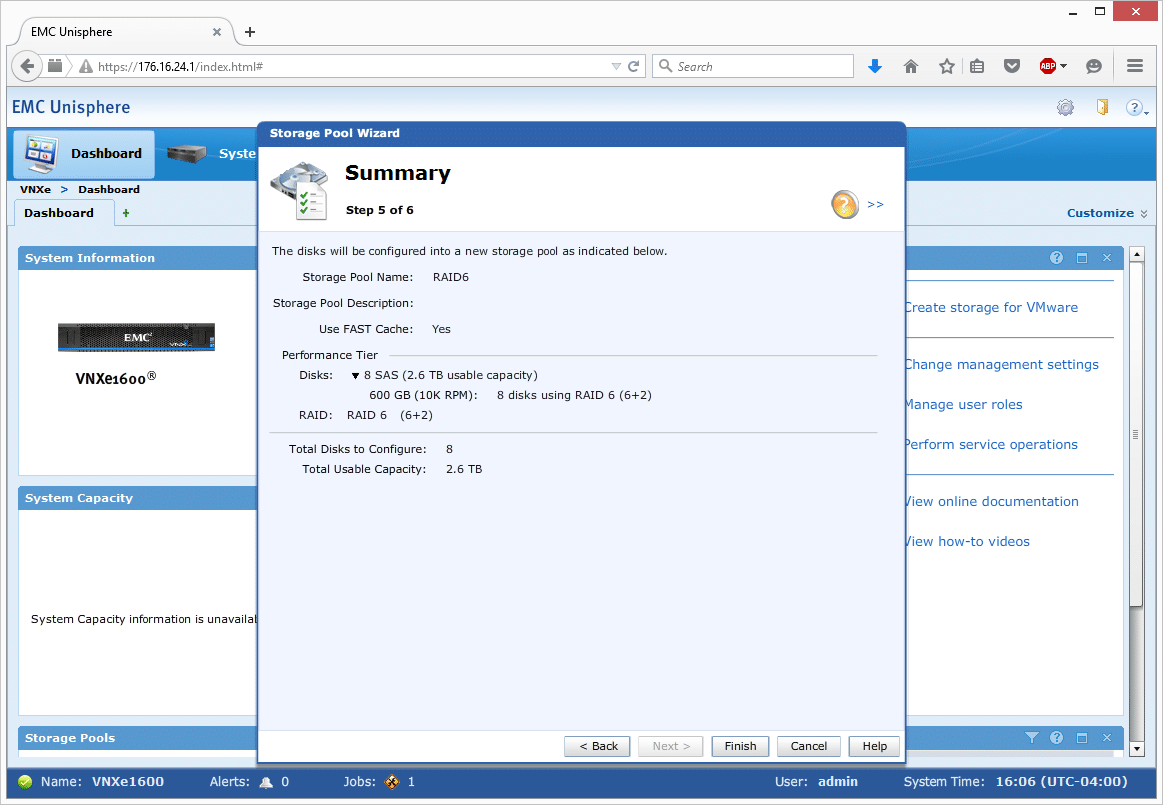Click the connection warning triangle in the address bar

pyautogui.click(x=86, y=66)
